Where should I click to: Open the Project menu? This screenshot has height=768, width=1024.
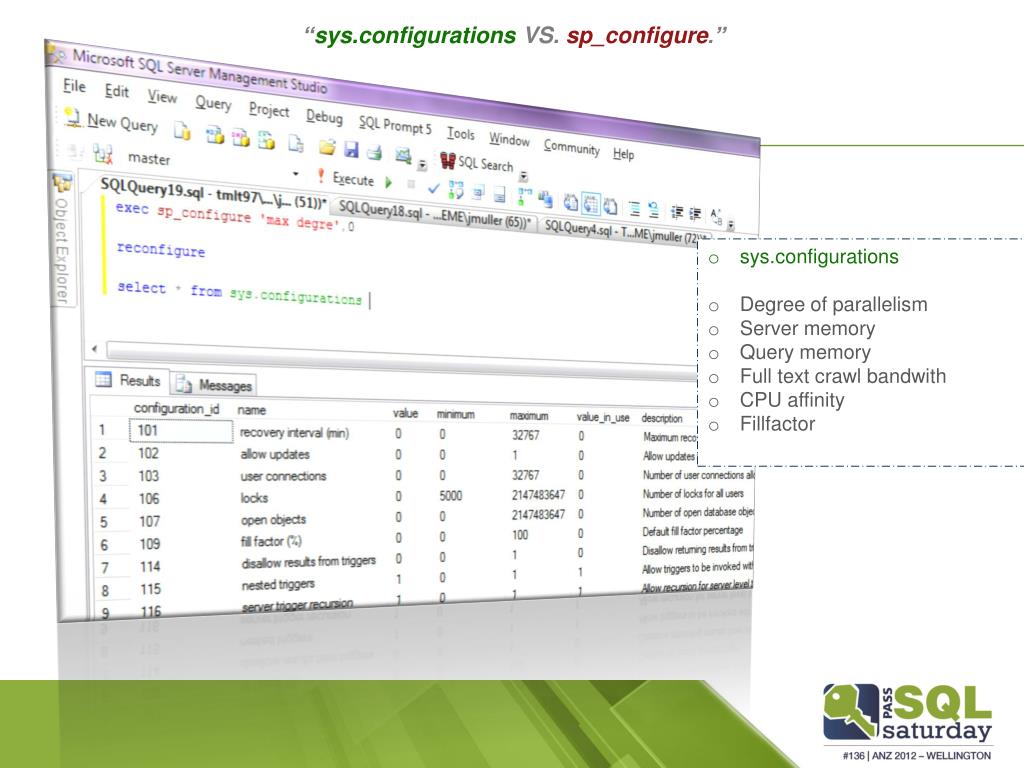tap(269, 109)
